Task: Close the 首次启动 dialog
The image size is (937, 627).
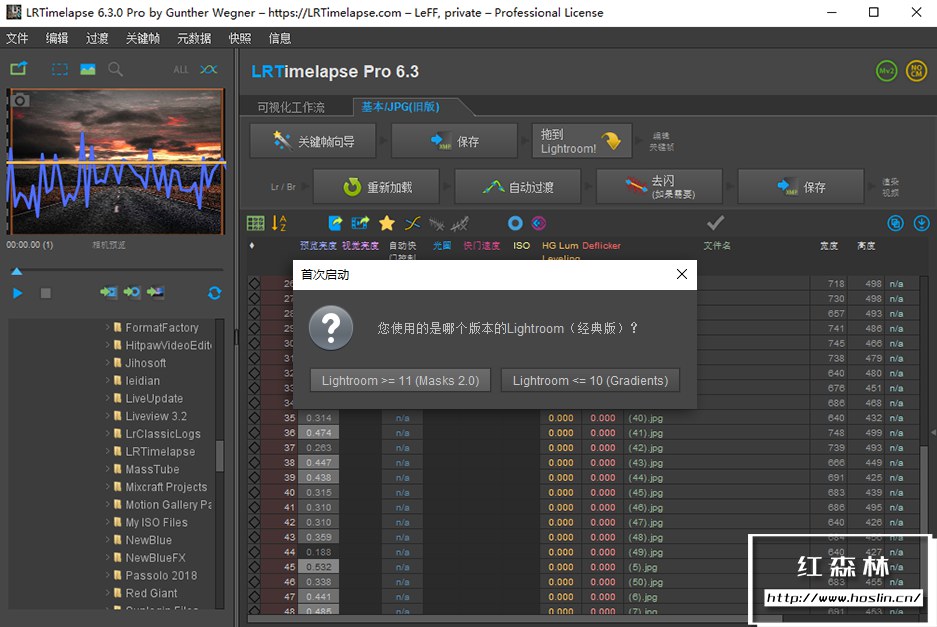Action: tap(682, 274)
